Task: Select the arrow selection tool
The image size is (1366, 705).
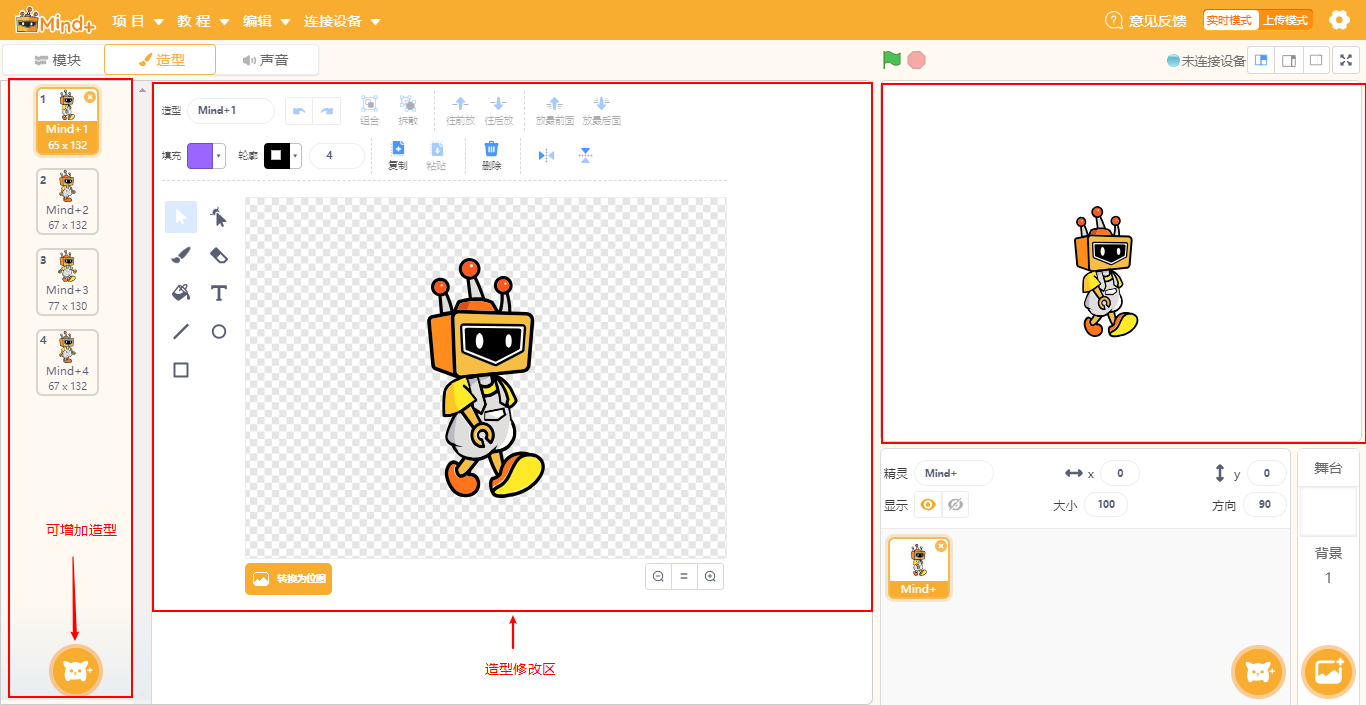Action: [x=181, y=216]
